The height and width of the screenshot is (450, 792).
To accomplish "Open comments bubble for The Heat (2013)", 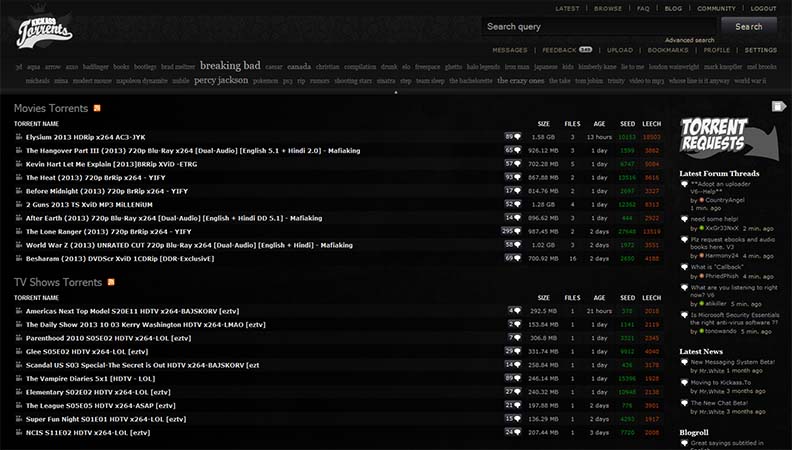I will click(513, 177).
